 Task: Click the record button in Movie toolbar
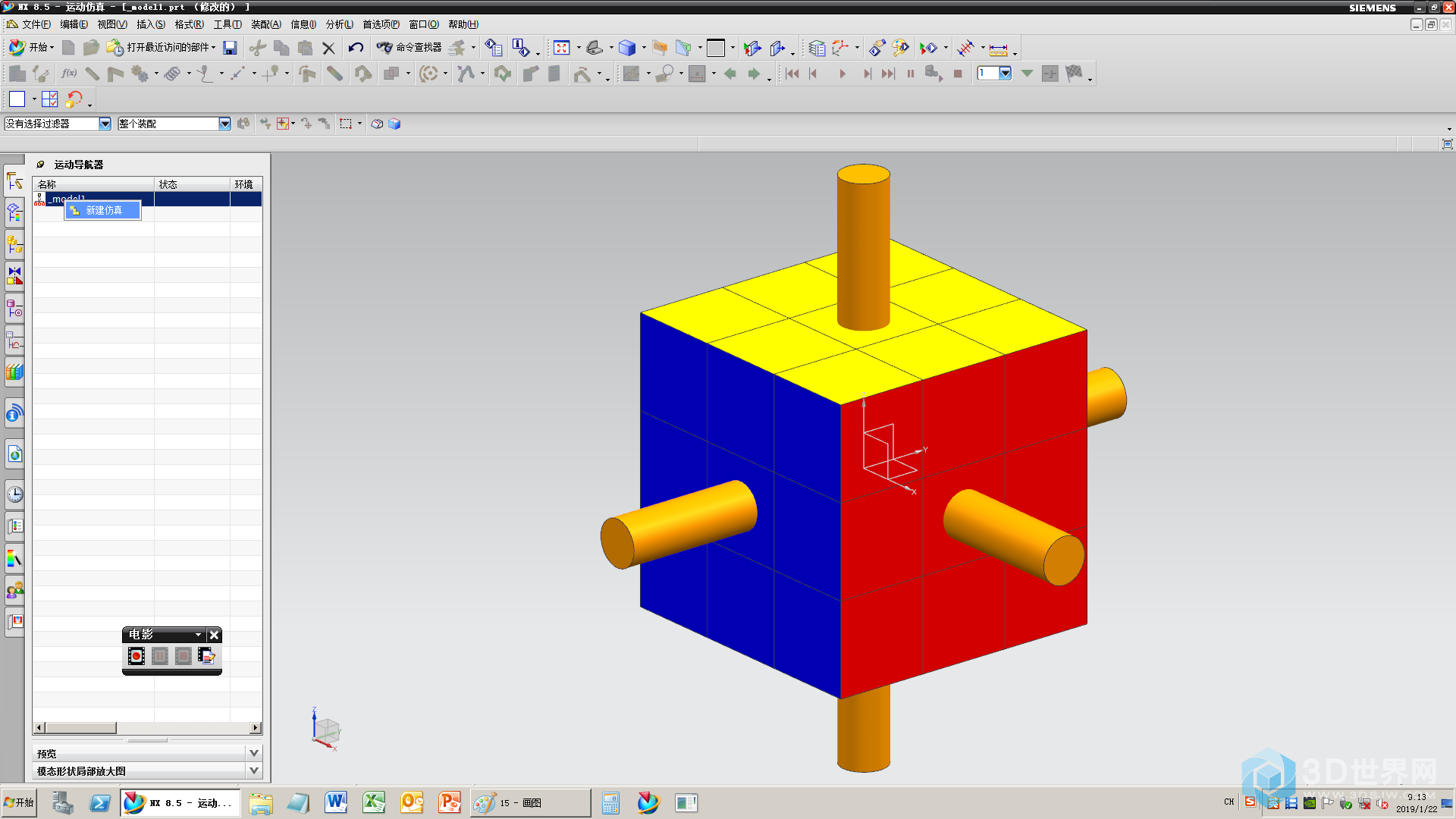pyautogui.click(x=136, y=656)
